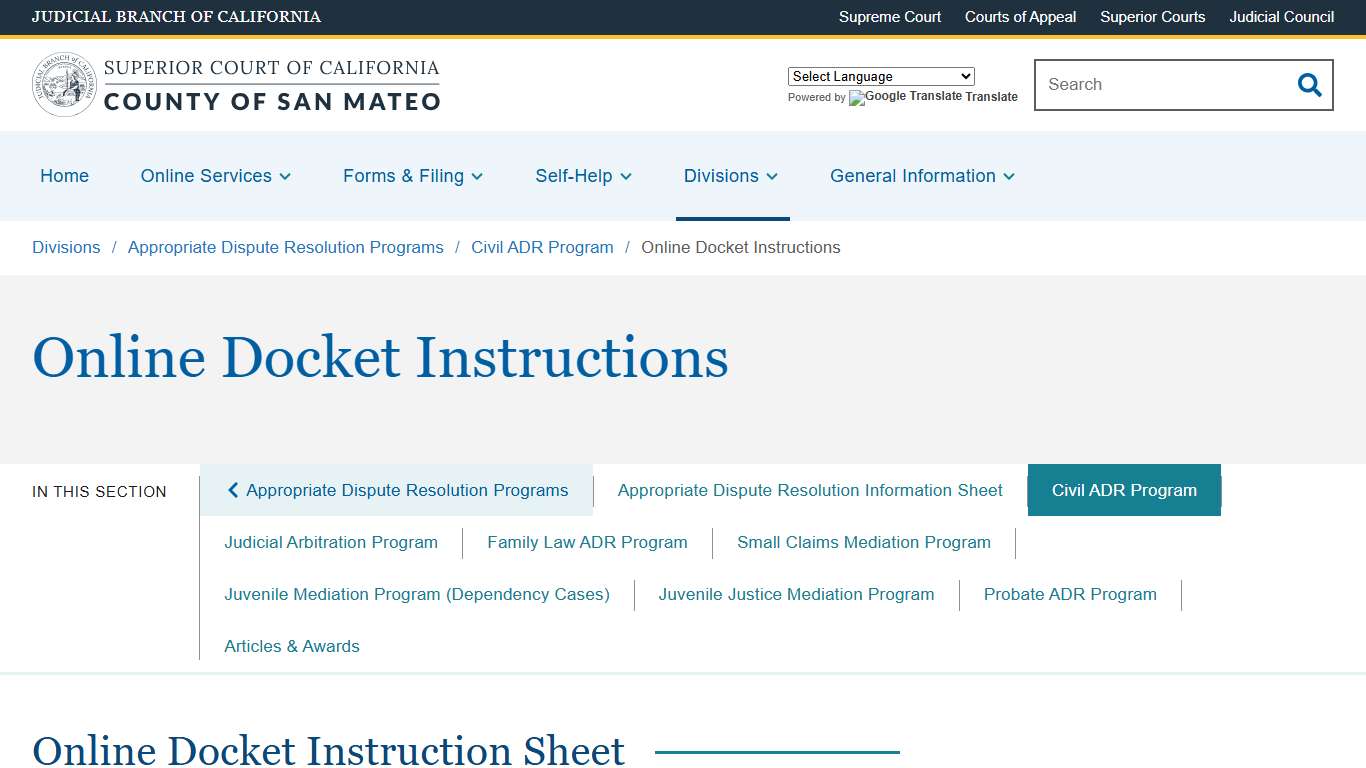The image size is (1366, 768).
Task: Open the Judicial Council site
Action: coord(1281,17)
